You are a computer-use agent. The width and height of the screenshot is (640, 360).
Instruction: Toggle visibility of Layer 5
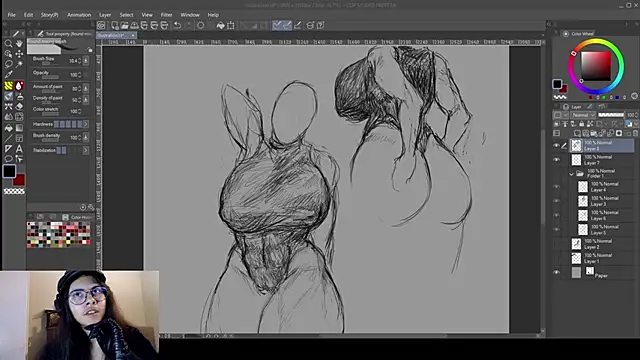pos(556,230)
